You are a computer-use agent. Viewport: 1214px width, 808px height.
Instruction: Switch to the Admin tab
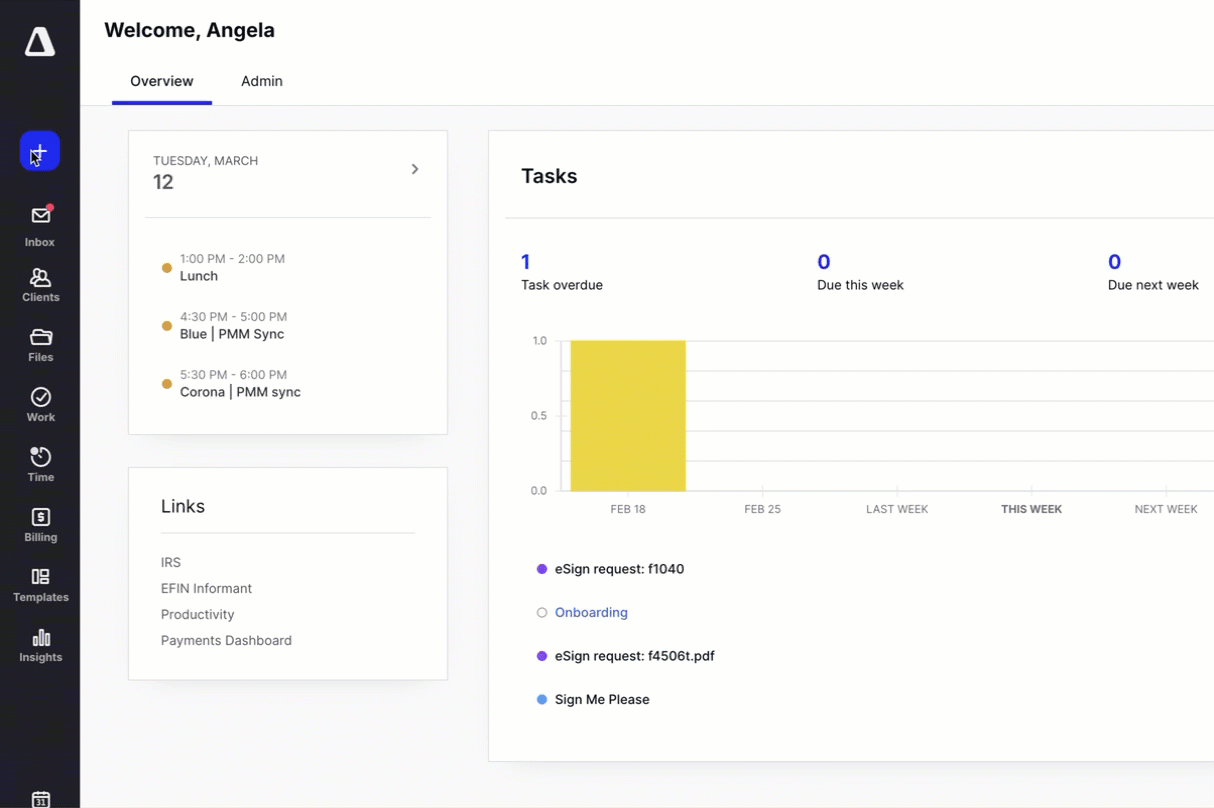[262, 81]
